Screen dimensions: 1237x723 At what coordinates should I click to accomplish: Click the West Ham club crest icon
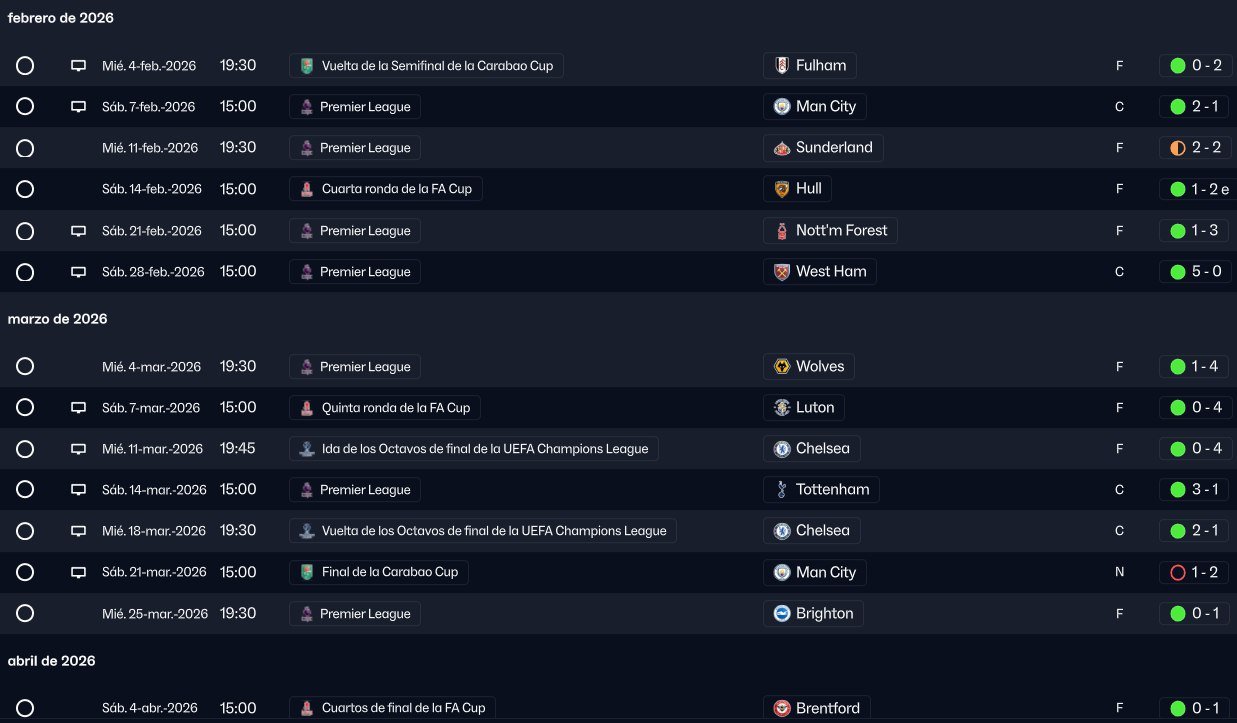[781, 272]
